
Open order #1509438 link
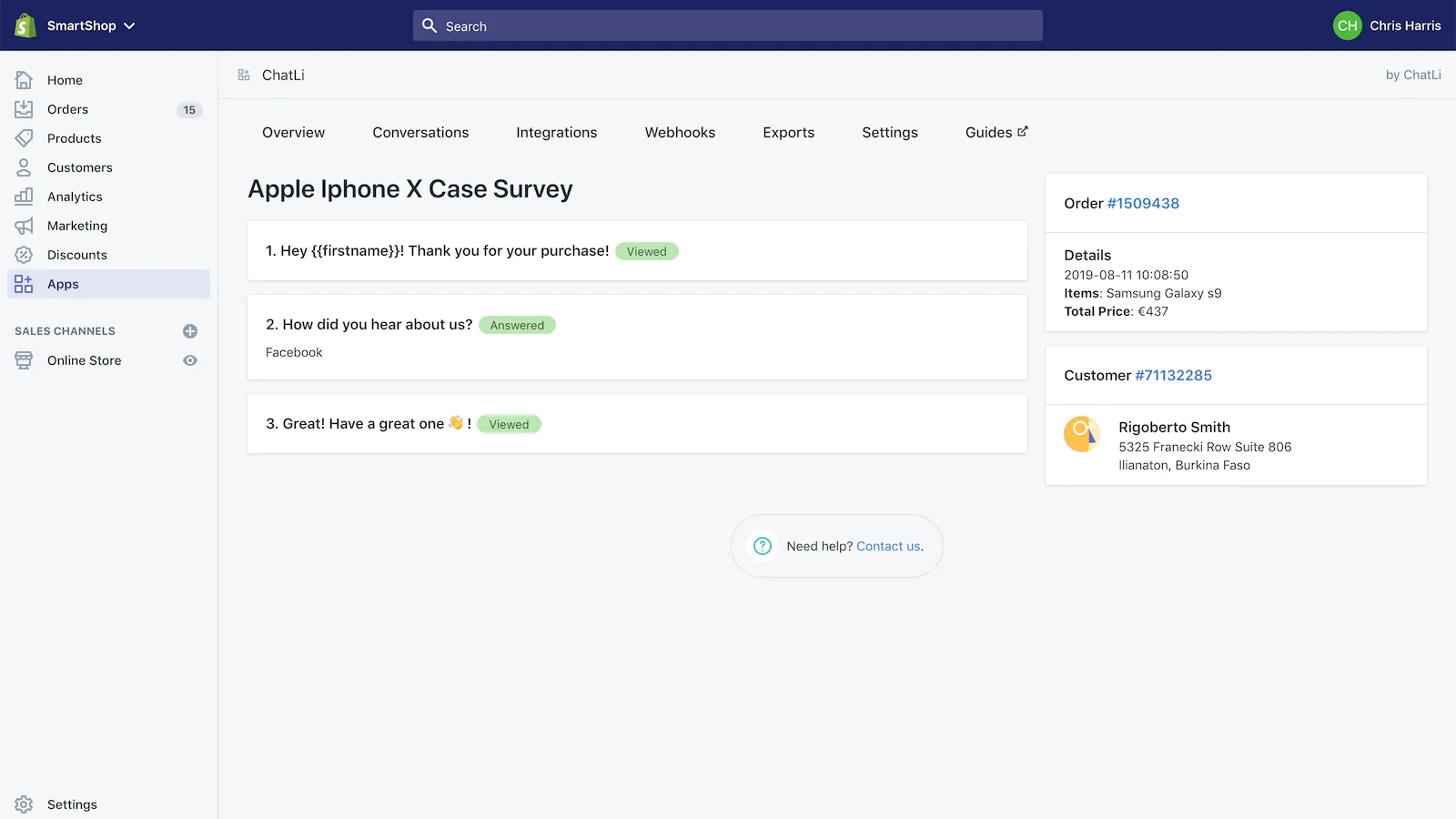click(1143, 203)
